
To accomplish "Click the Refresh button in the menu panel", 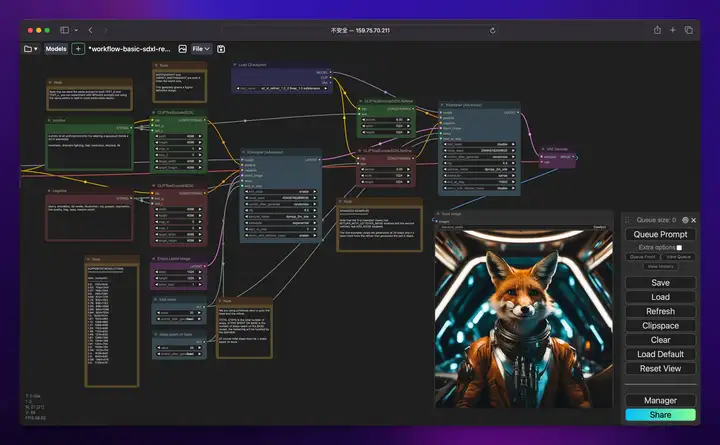I will click(660, 311).
